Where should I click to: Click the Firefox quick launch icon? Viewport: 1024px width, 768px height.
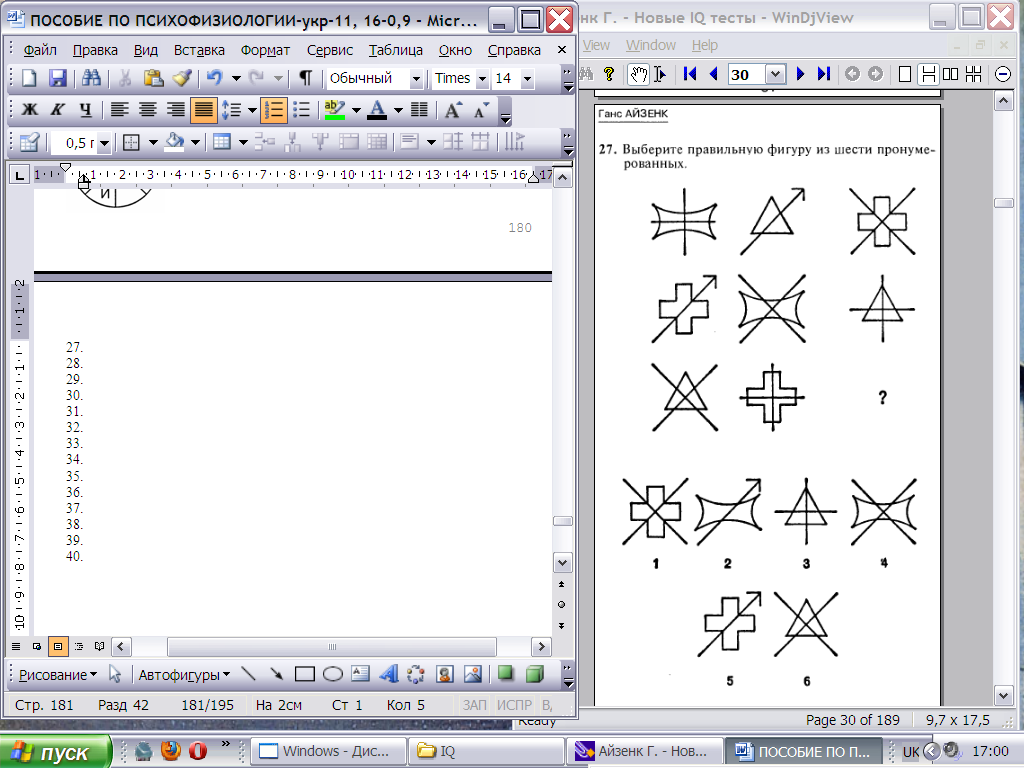pos(170,750)
